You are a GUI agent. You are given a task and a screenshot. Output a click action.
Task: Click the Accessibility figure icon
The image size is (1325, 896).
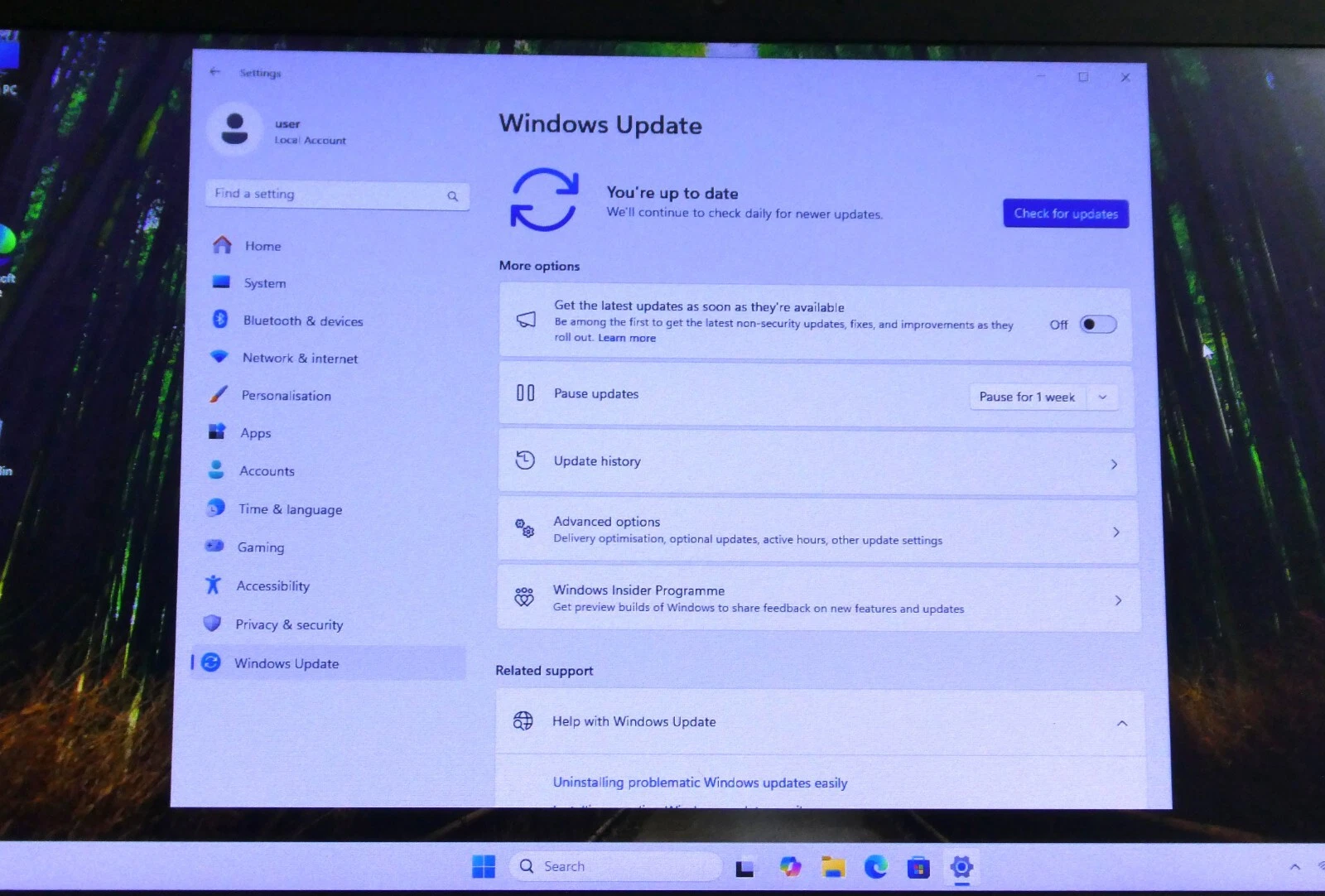coord(213,585)
